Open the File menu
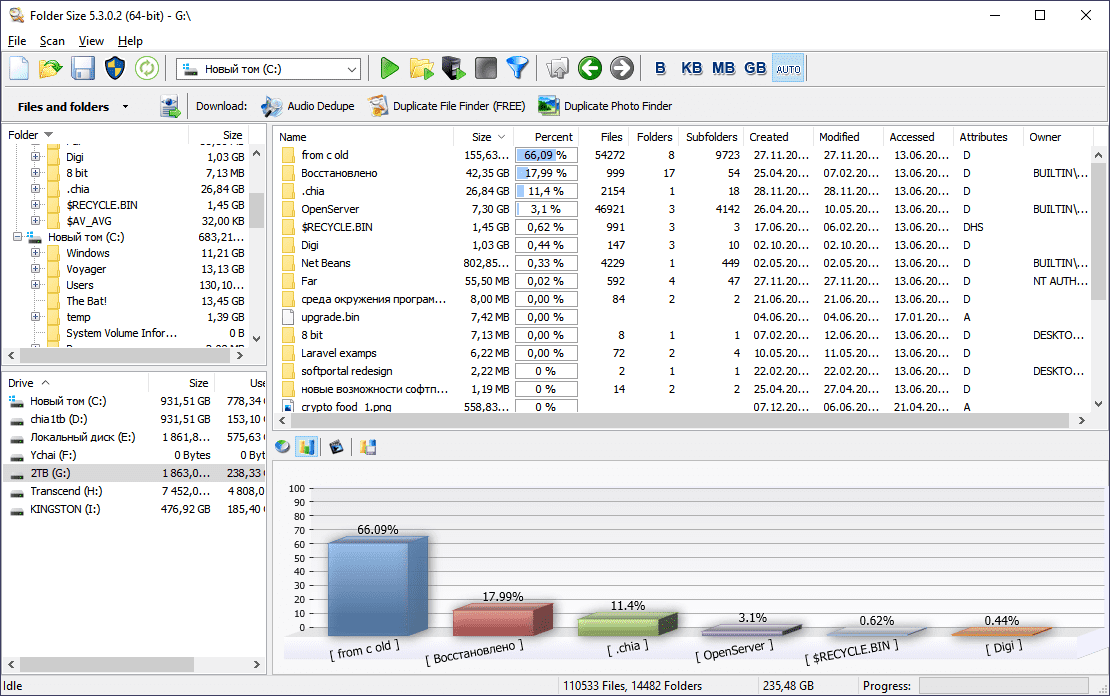Screen dimensions: 1110x696 17,41
